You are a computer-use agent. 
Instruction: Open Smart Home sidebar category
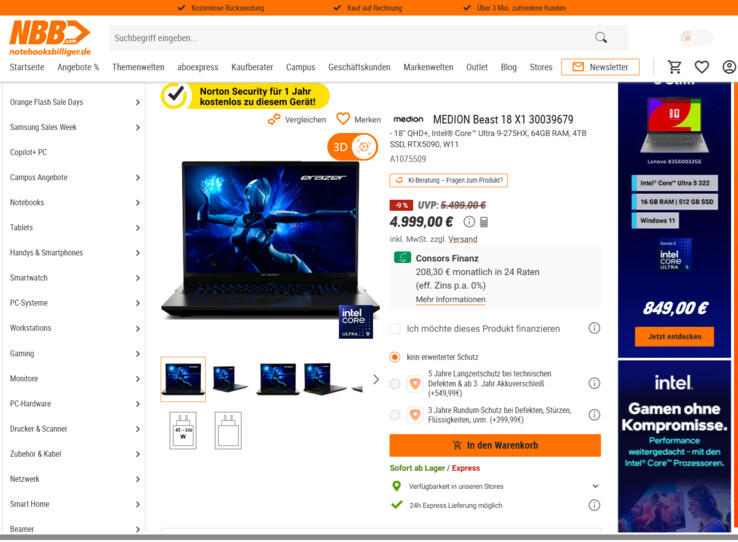click(x=30, y=504)
